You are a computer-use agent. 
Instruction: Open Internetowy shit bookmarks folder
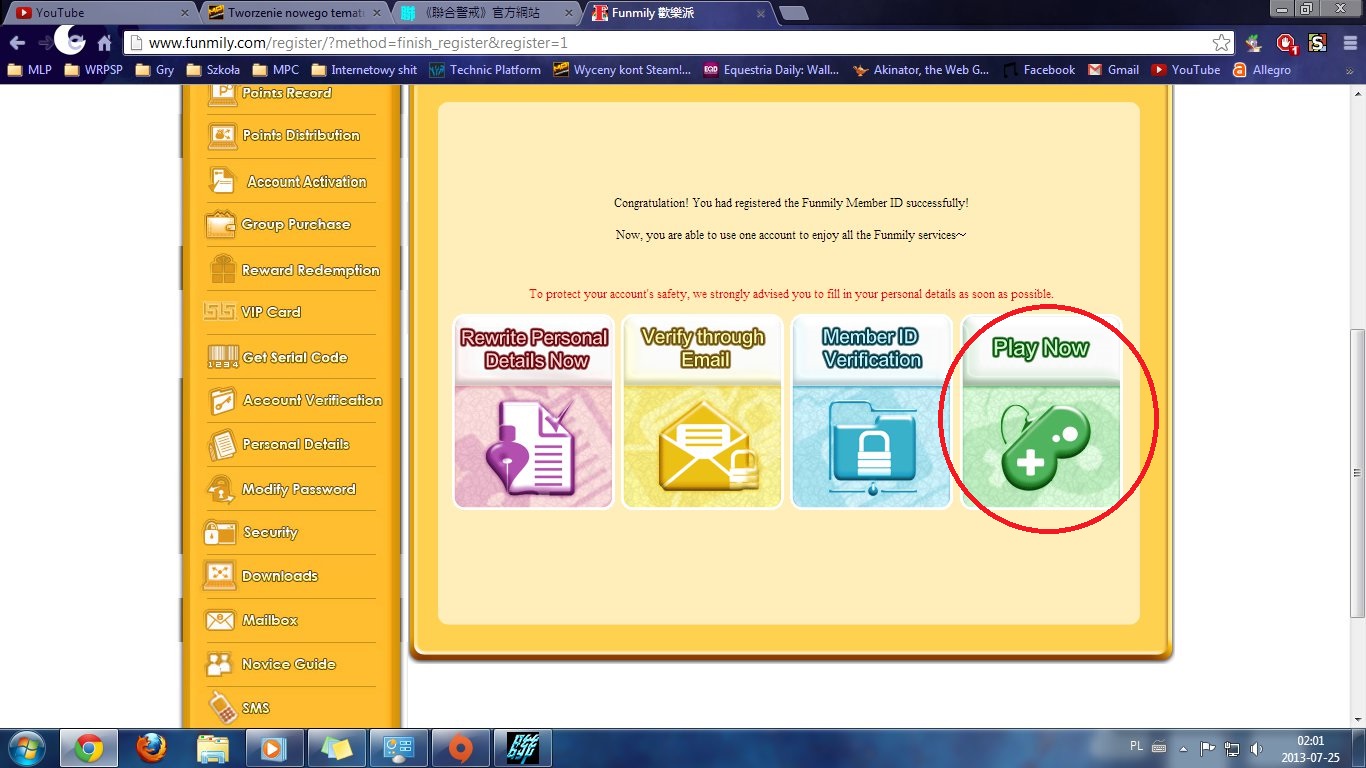(364, 70)
